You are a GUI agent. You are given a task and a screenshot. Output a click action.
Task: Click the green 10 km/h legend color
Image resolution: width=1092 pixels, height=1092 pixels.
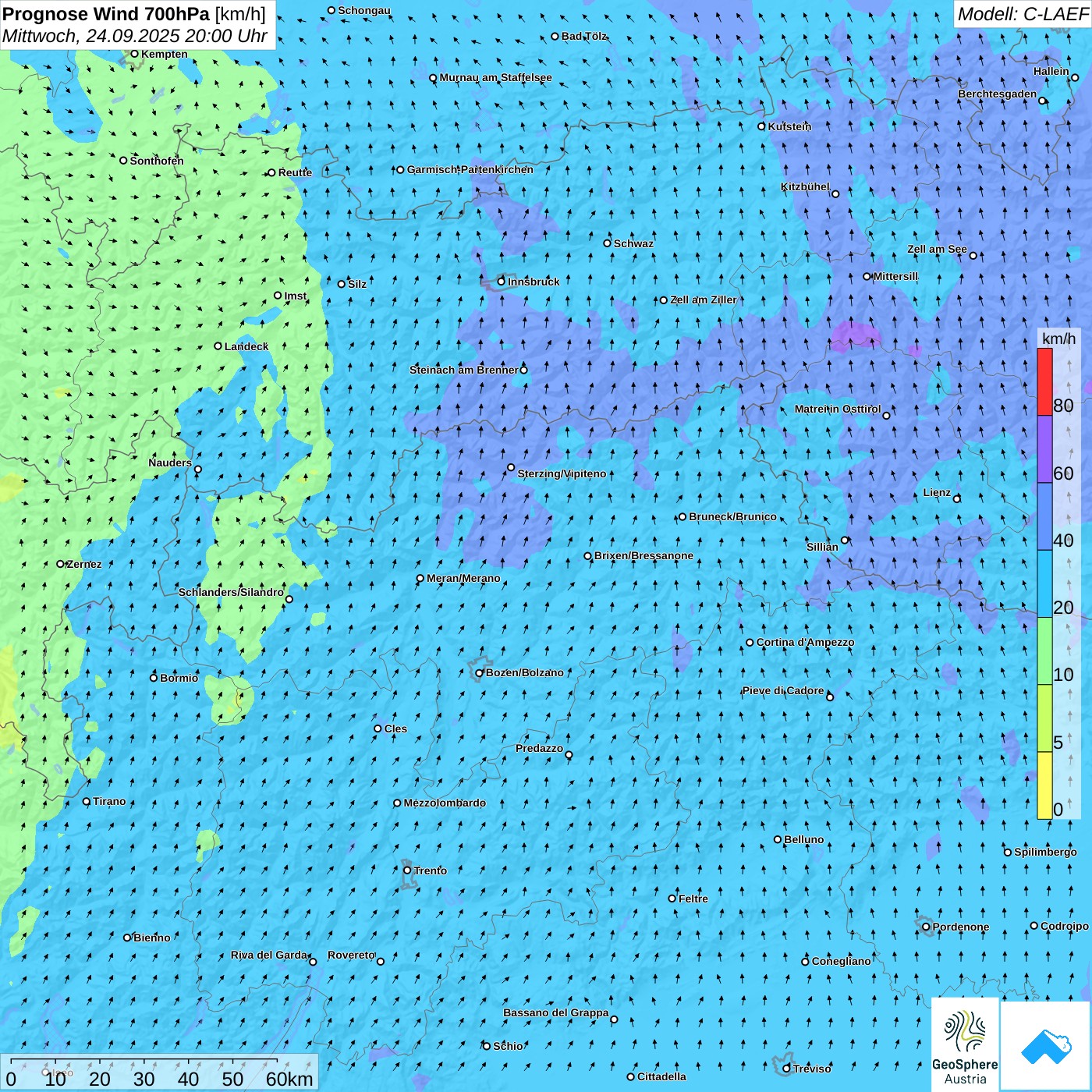[x=1044, y=651]
